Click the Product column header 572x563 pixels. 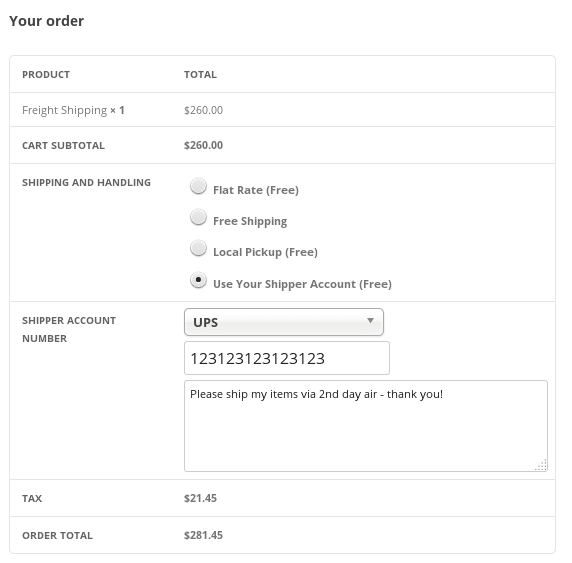click(46, 74)
